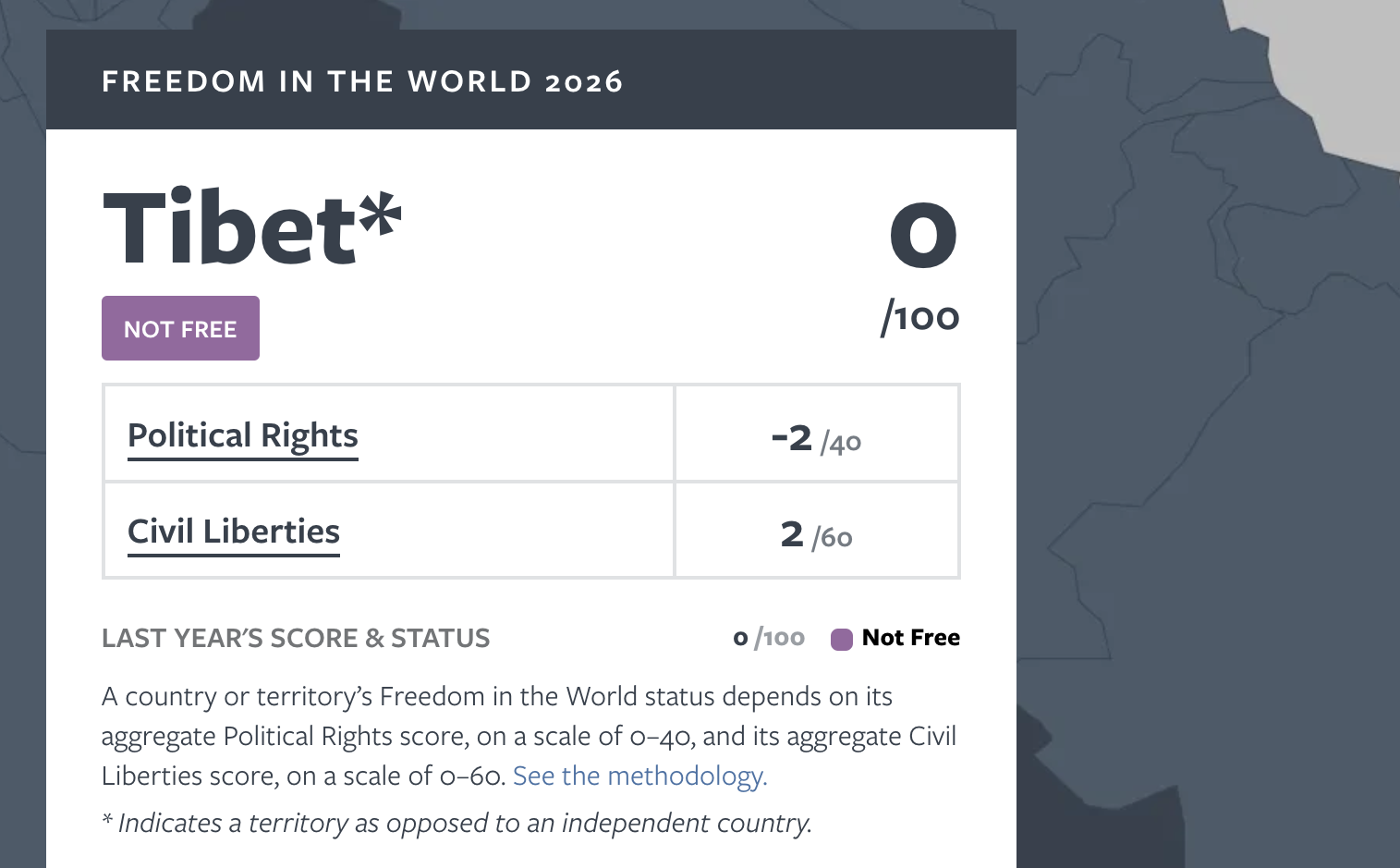Click the -2 /40 Political Rights score cell
This screenshot has width=1400, height=868.
[817, 434]
